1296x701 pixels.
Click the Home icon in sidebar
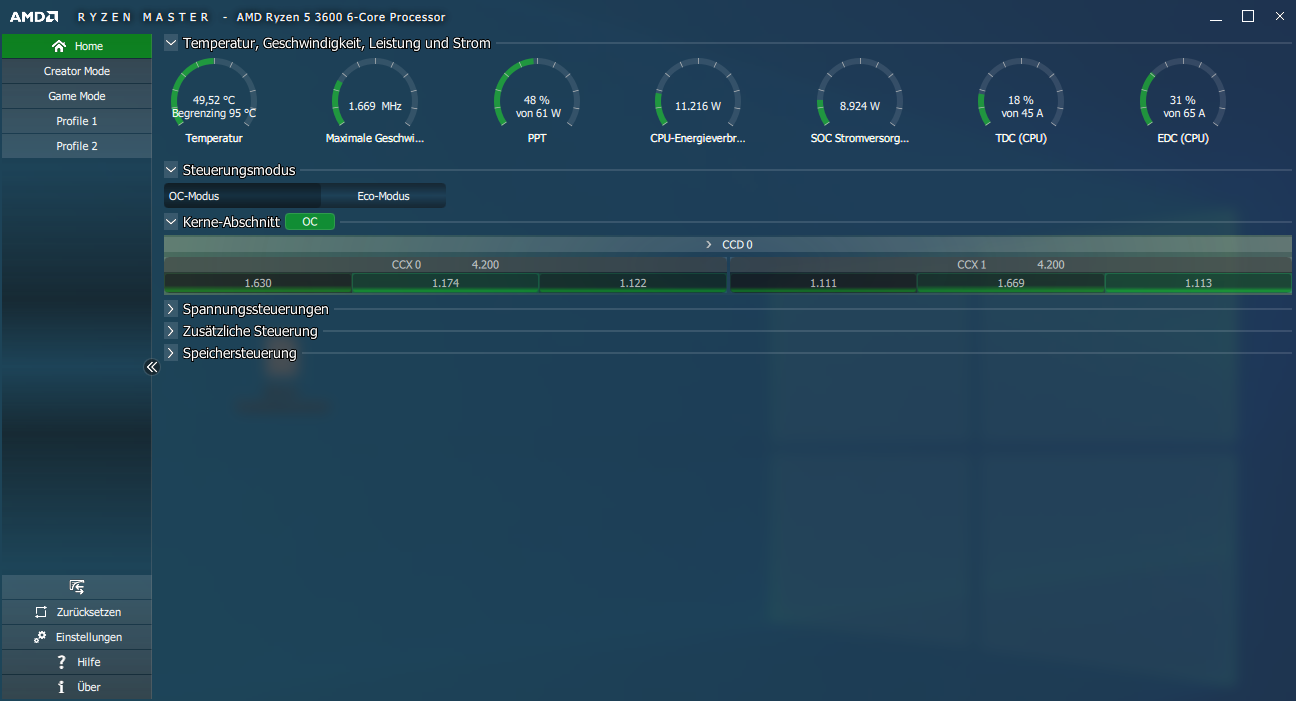[59, 46]
